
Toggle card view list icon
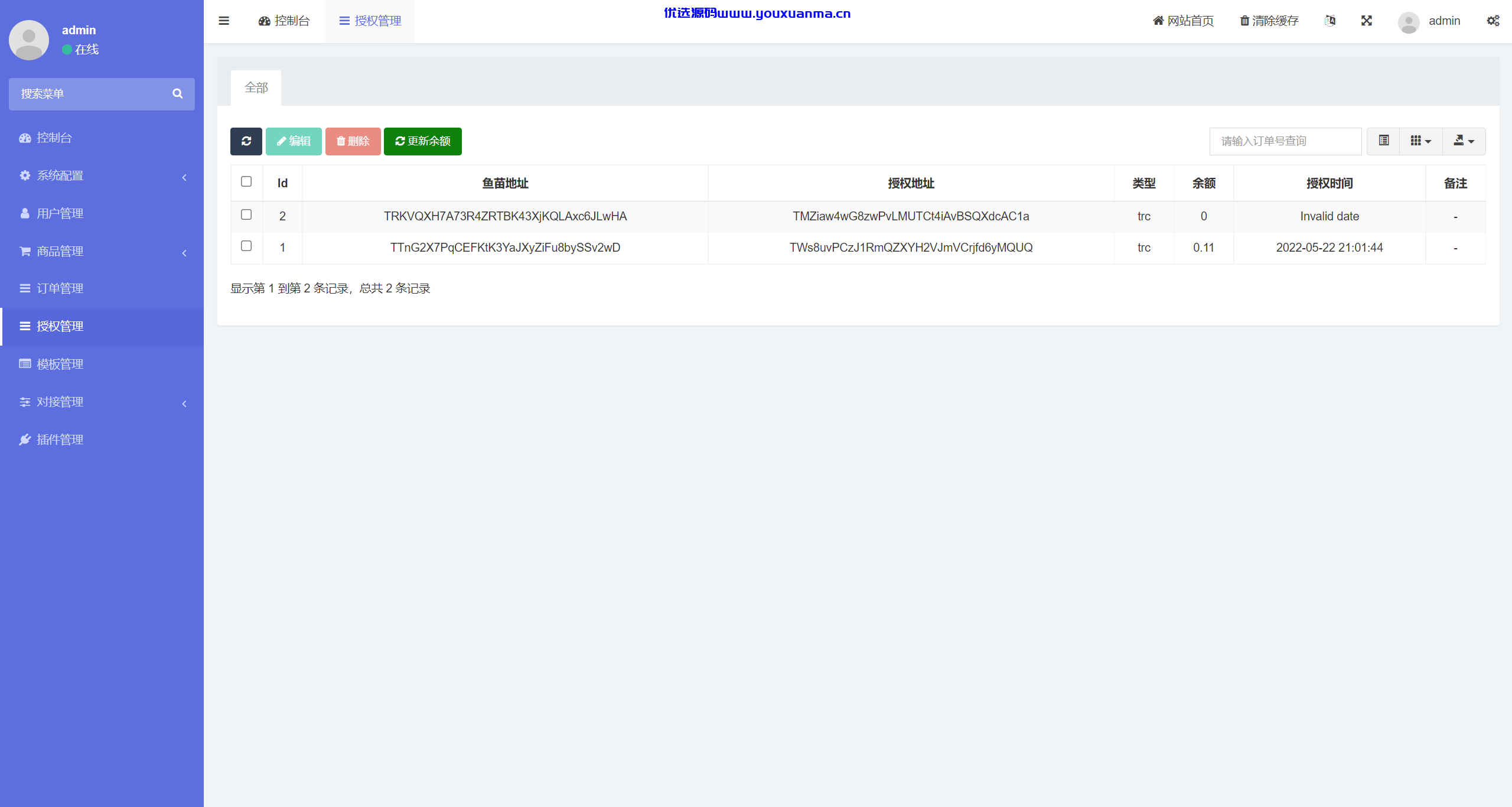pyautogui.click(x=1384, y=141)
